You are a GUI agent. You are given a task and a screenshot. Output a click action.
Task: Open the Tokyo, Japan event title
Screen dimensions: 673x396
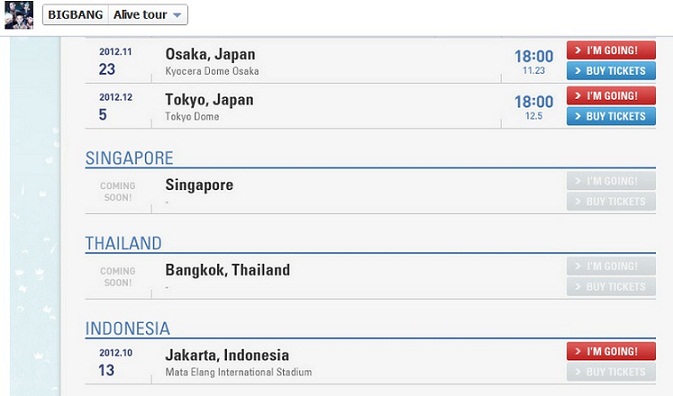pyautogui.click(x=209, y=100)
